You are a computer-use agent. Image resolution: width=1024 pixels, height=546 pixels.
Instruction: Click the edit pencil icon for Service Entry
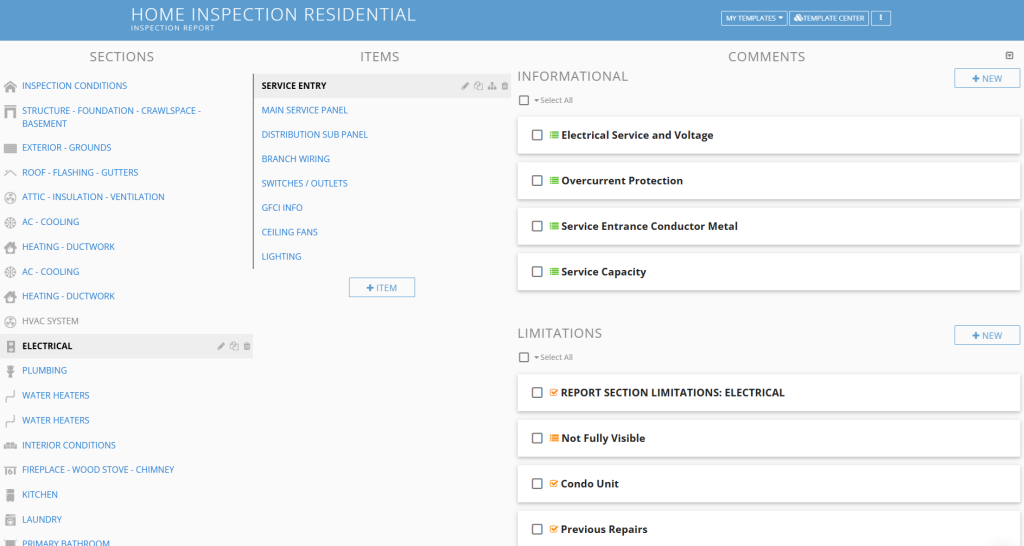(465, 86)
